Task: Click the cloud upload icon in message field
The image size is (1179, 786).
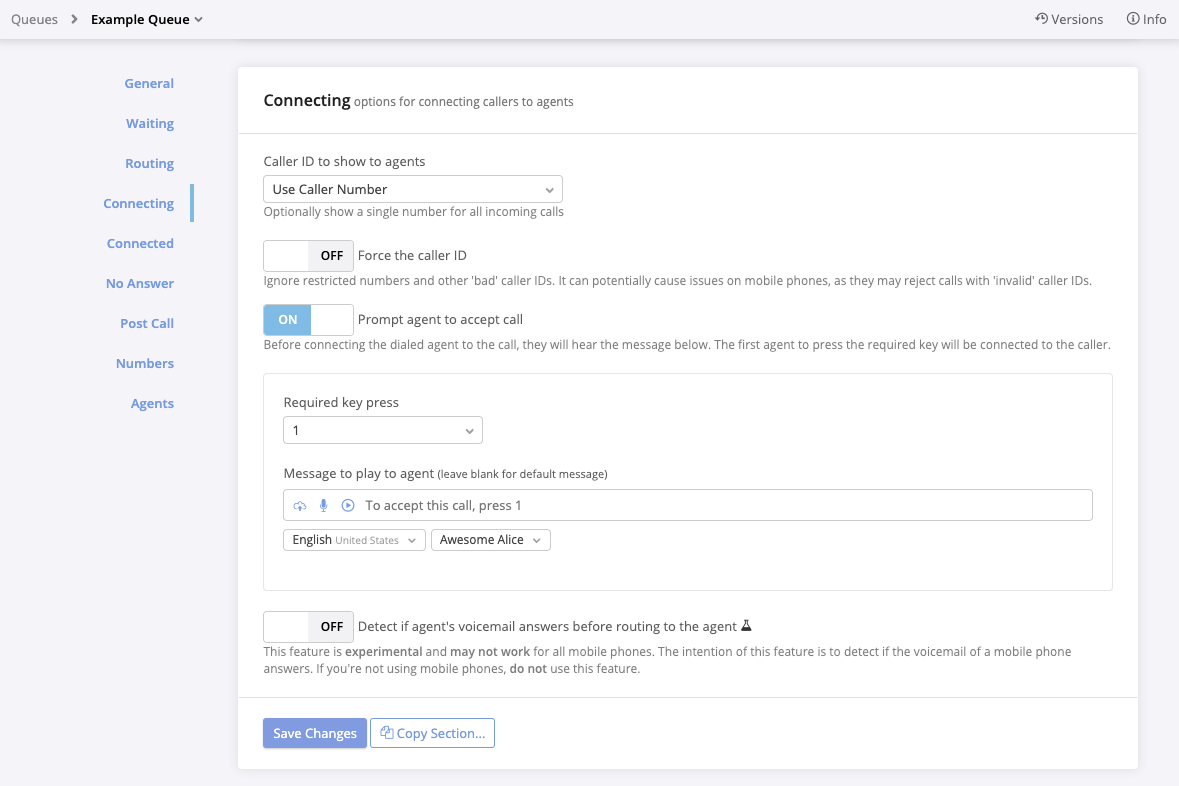Action: [x=299, y=506]
